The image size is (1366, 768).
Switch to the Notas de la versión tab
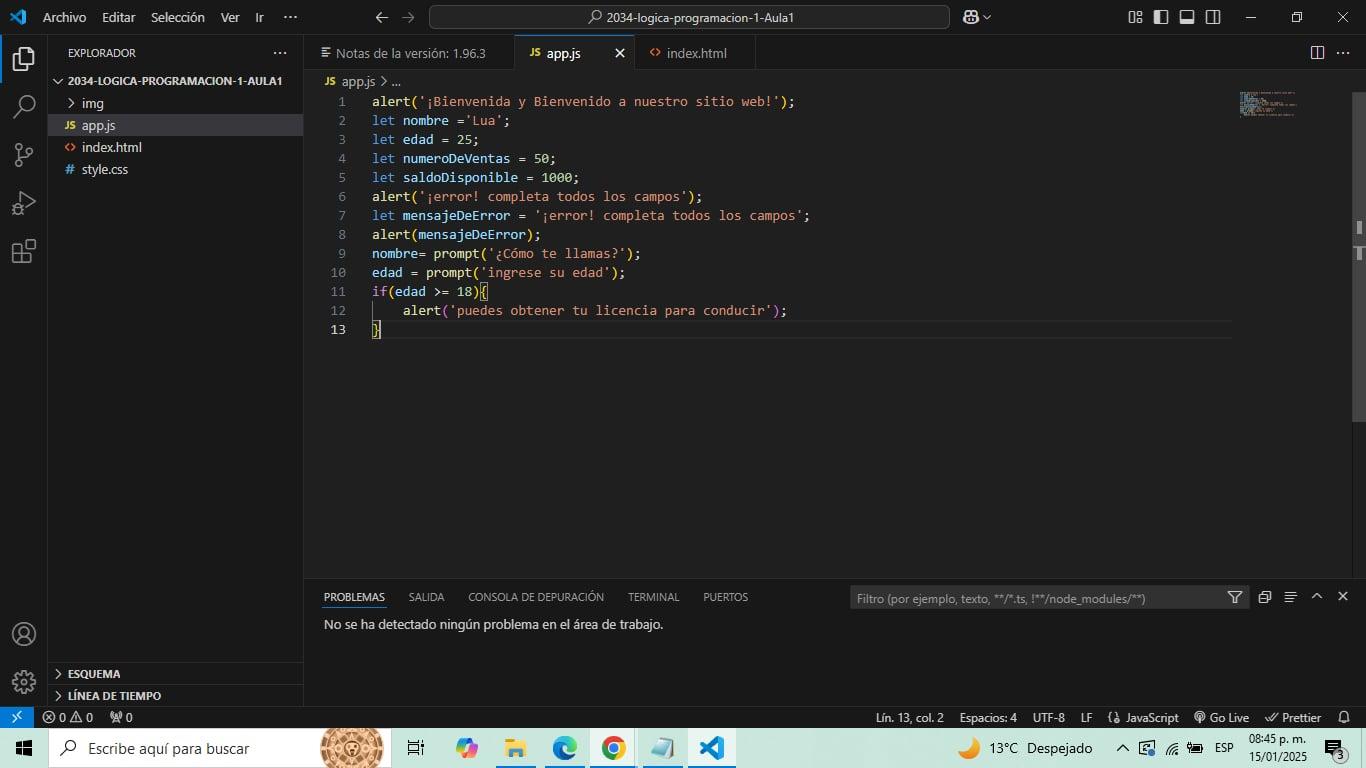pyautogui.click(x=409, y=53)
